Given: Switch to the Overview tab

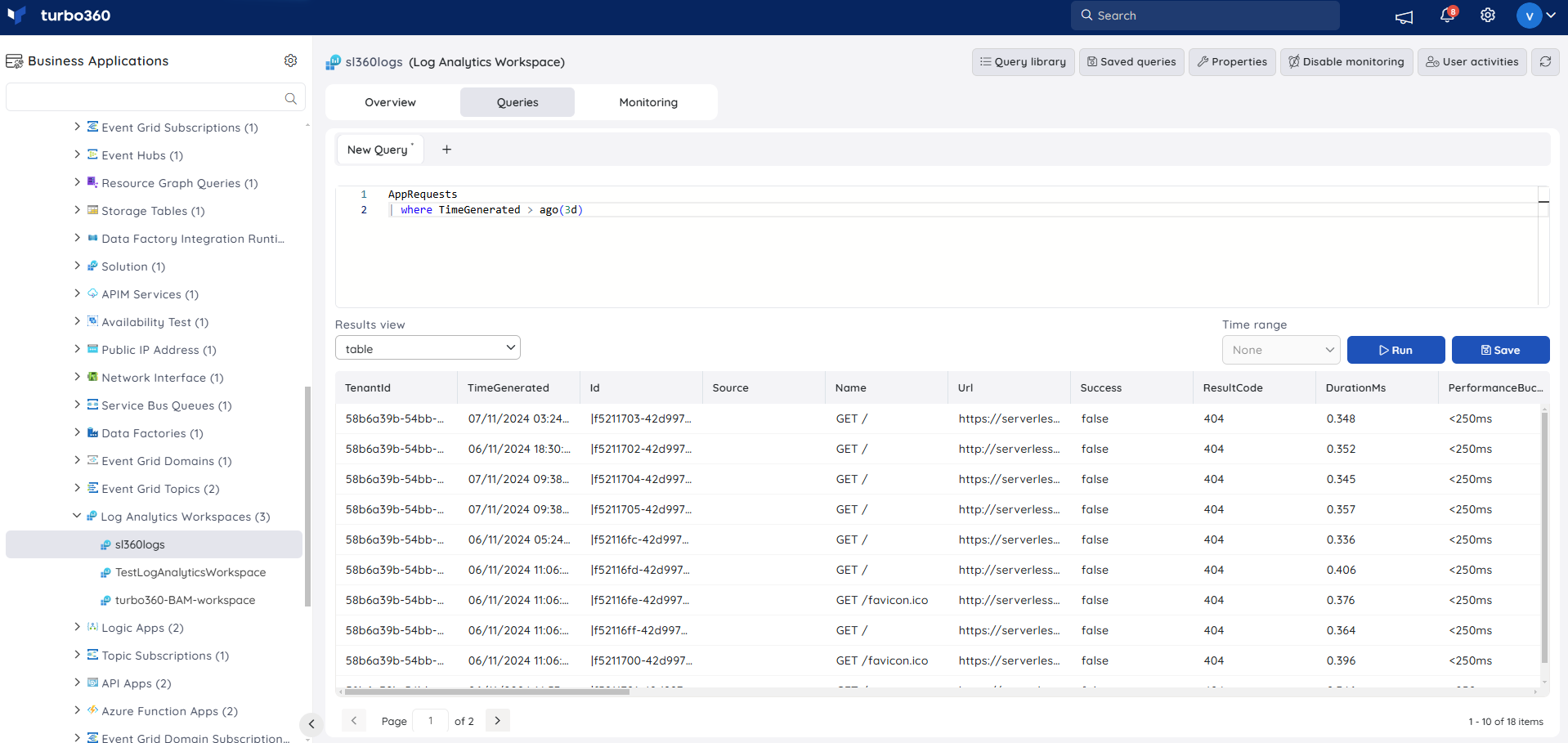Looking at the screenshot, I should pos(391,102).
